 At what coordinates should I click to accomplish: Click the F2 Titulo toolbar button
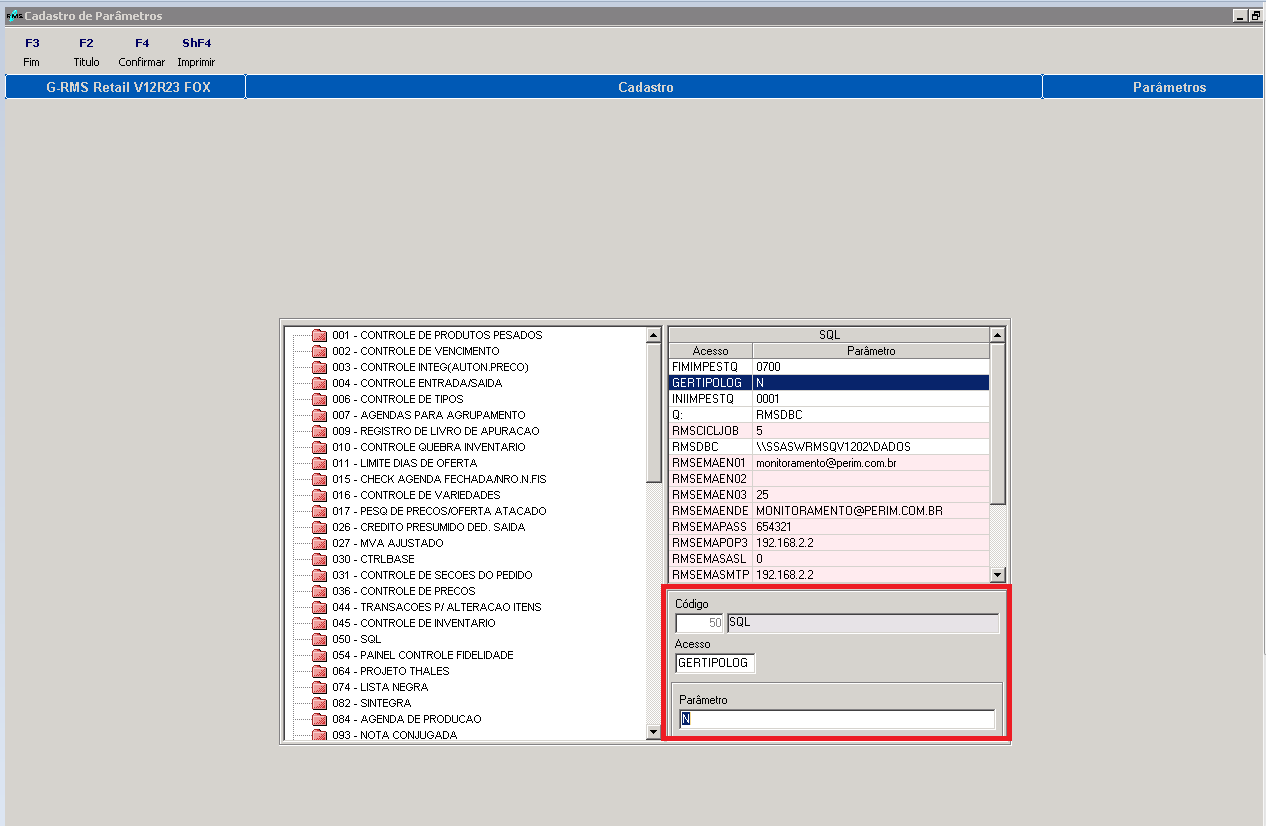(86, 52)
